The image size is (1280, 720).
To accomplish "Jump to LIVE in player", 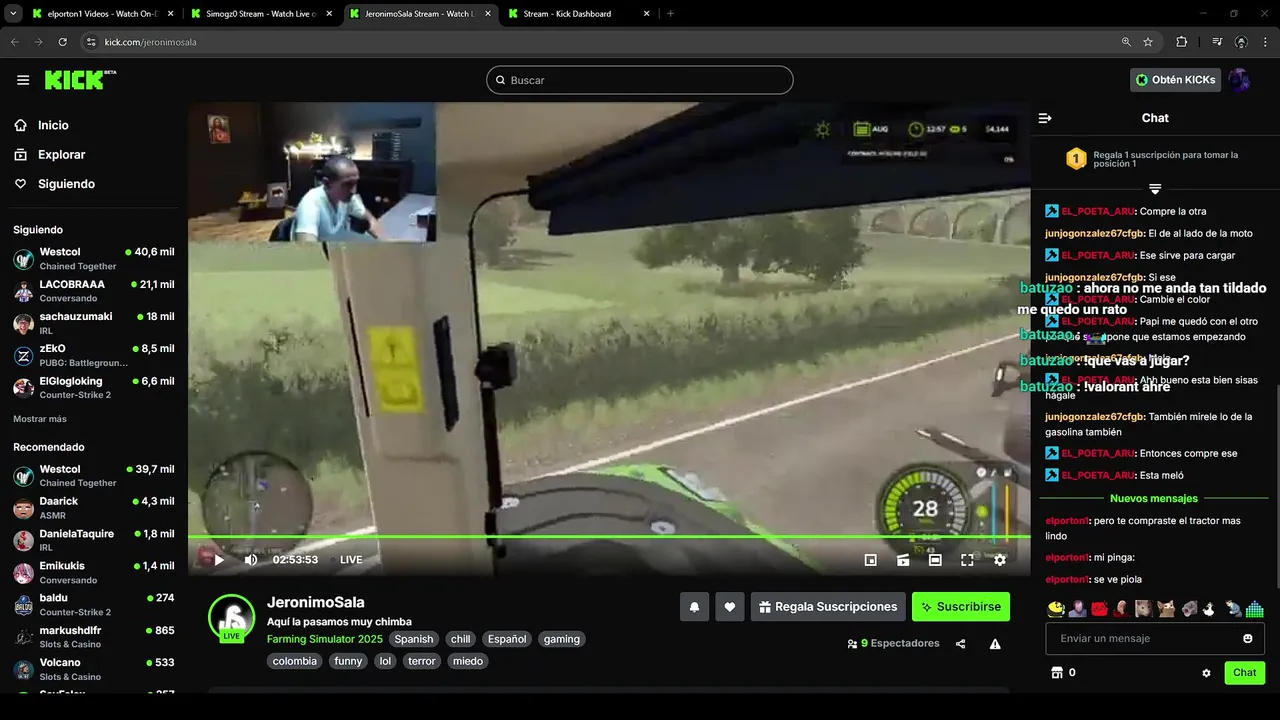I will (x=351, y=560).
